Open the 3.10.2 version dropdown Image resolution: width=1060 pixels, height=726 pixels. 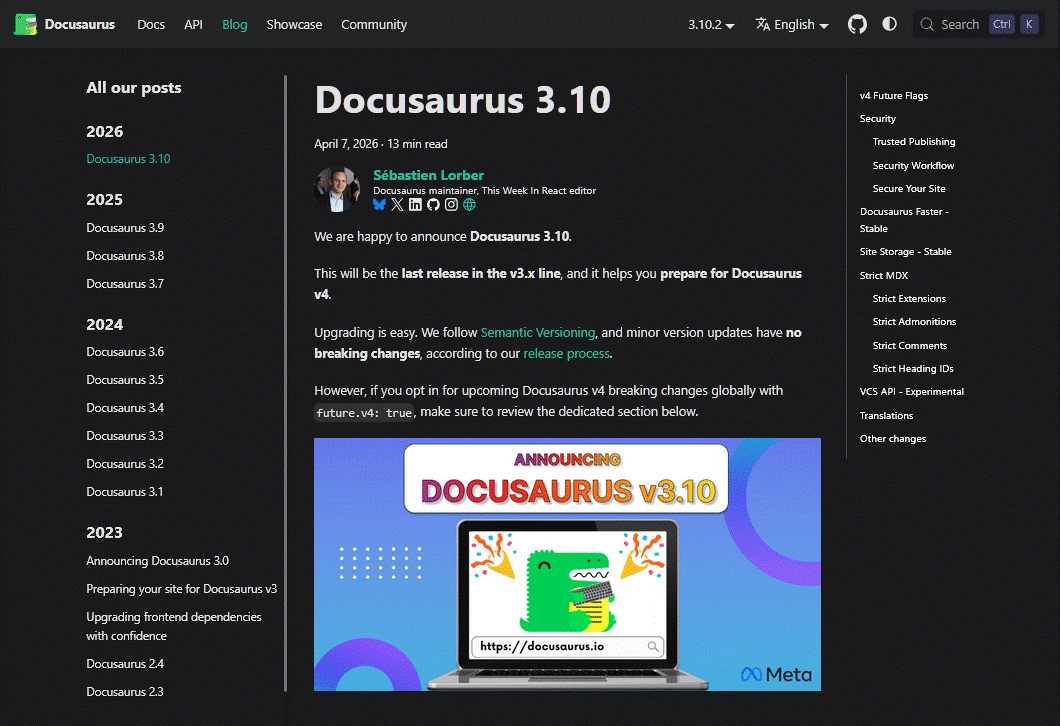point(711,24)
